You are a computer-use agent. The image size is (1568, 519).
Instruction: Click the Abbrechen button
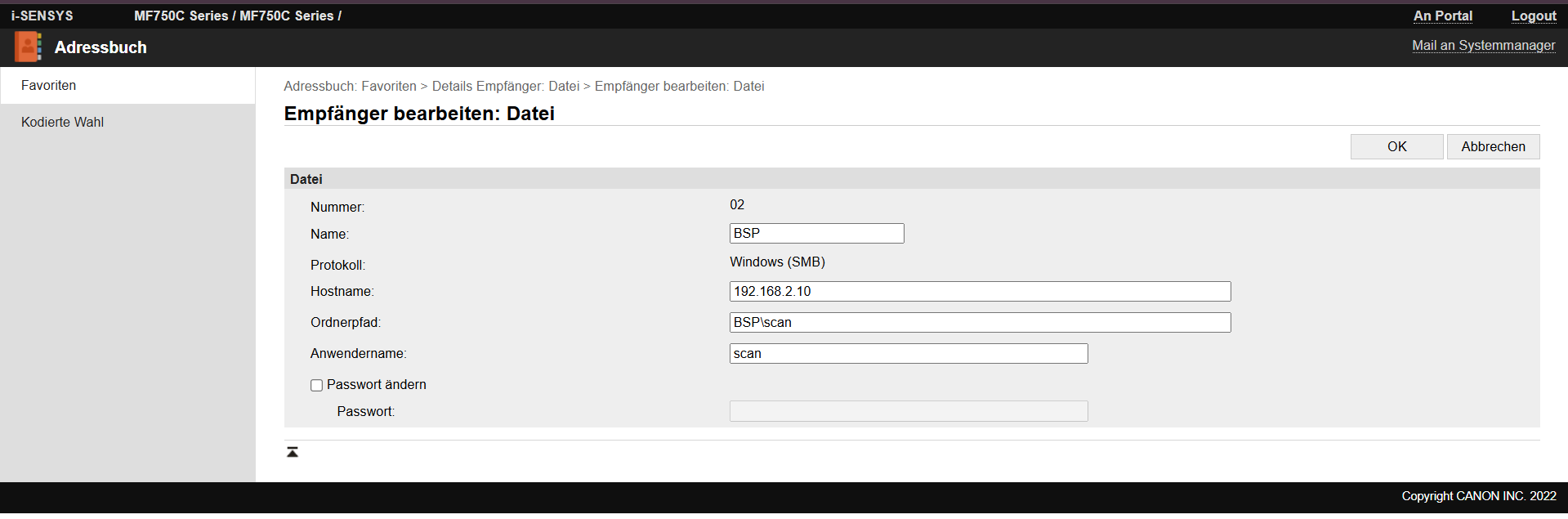tap(1493, 146)
